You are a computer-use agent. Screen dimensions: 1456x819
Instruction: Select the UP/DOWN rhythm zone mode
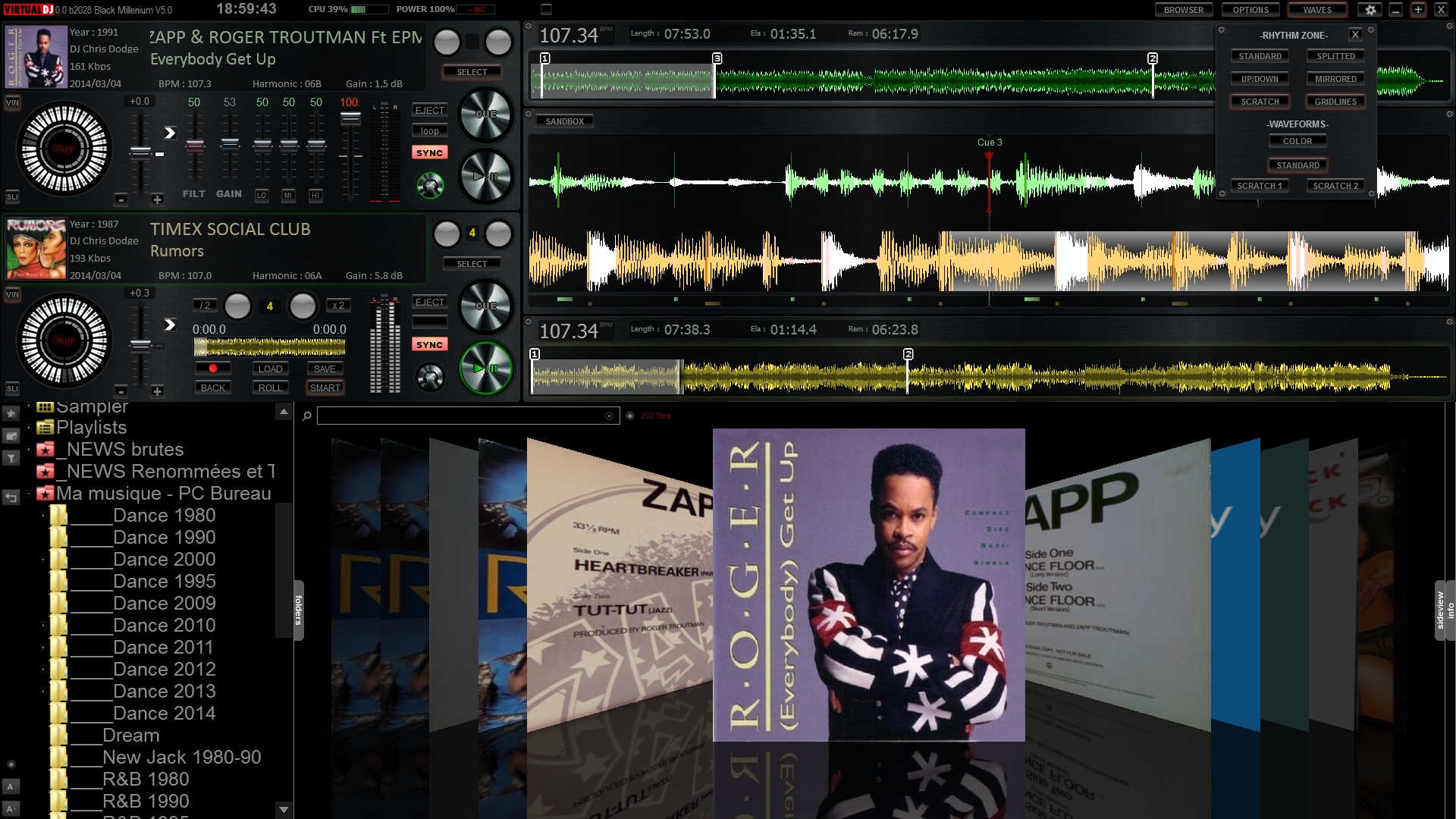1260,79
